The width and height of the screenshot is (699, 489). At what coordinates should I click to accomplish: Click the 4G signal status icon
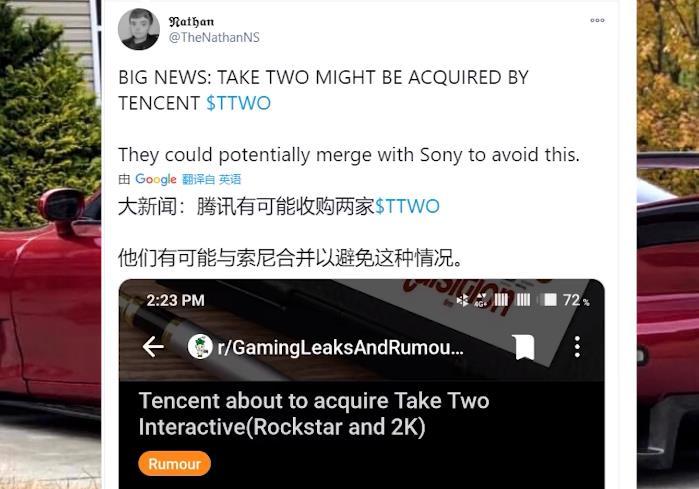click(x=481, y=300)
